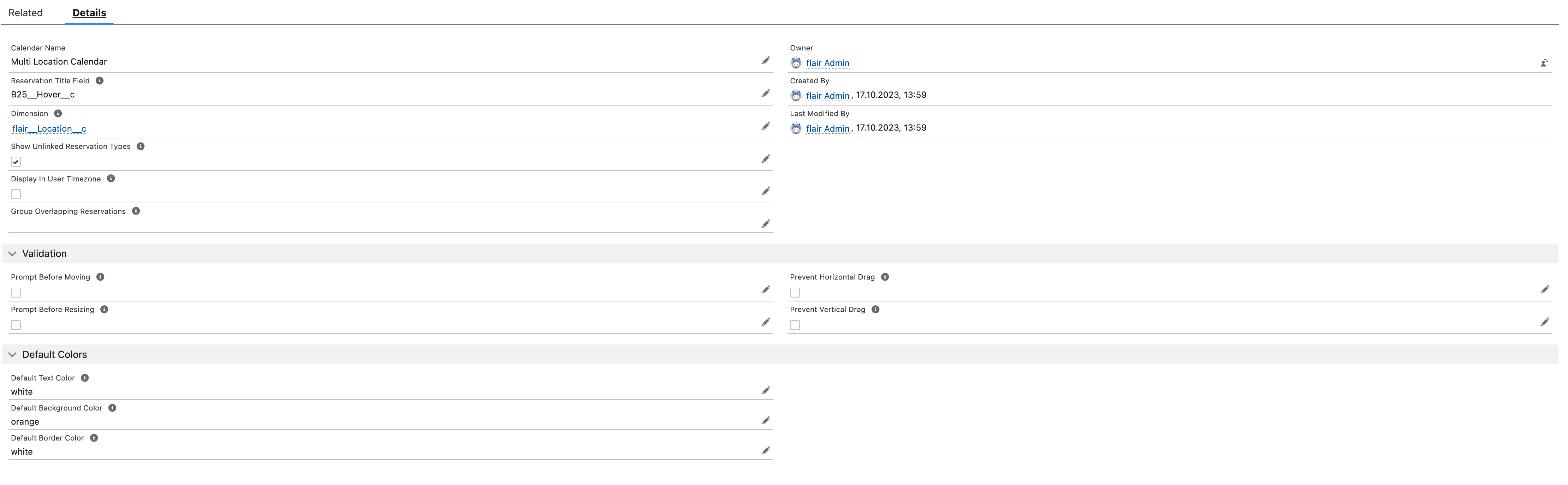The height and width of the screenshot is (485, 1568).
Task: Click change owner icon beside flair Admin
Action: (1544, 63)
